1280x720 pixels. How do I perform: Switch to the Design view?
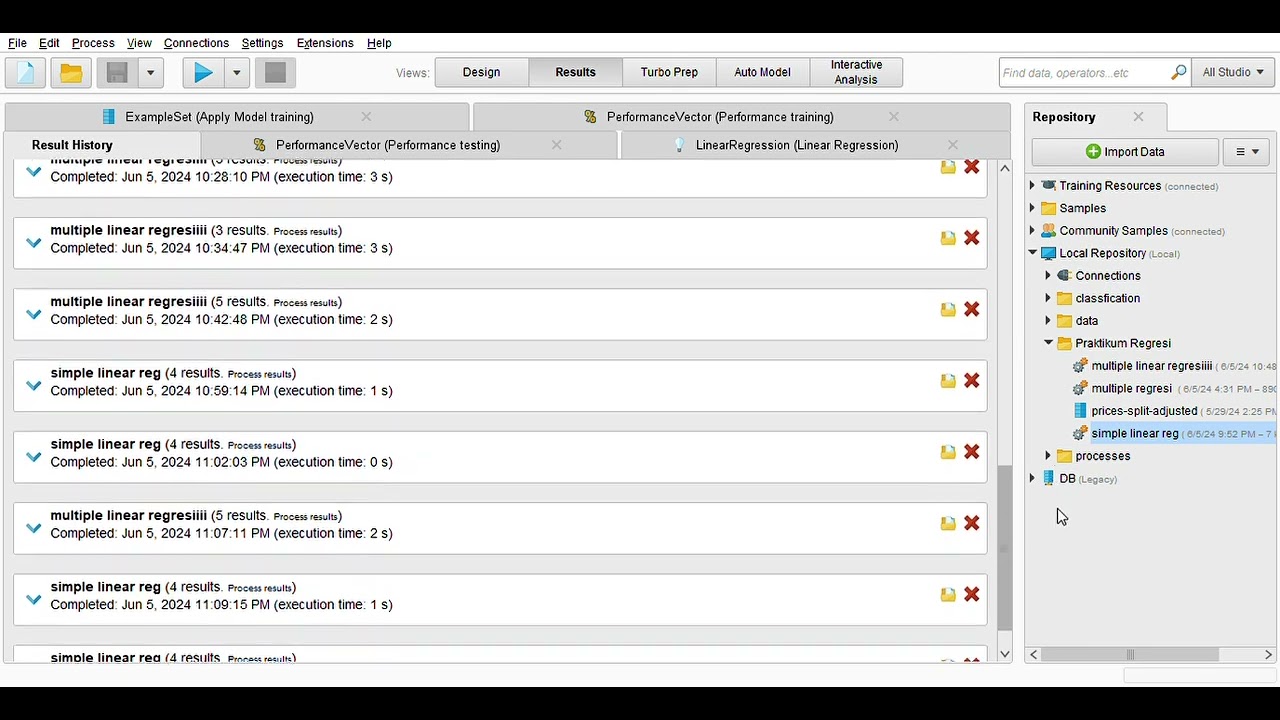coord(481,72)
